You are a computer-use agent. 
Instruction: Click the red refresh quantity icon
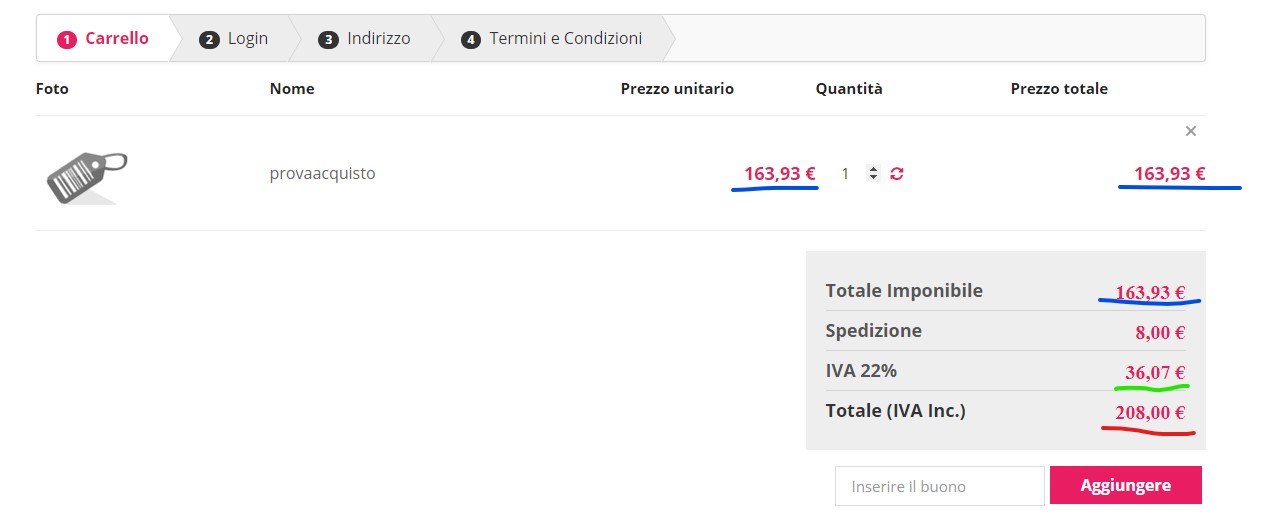tap(897, 174)
